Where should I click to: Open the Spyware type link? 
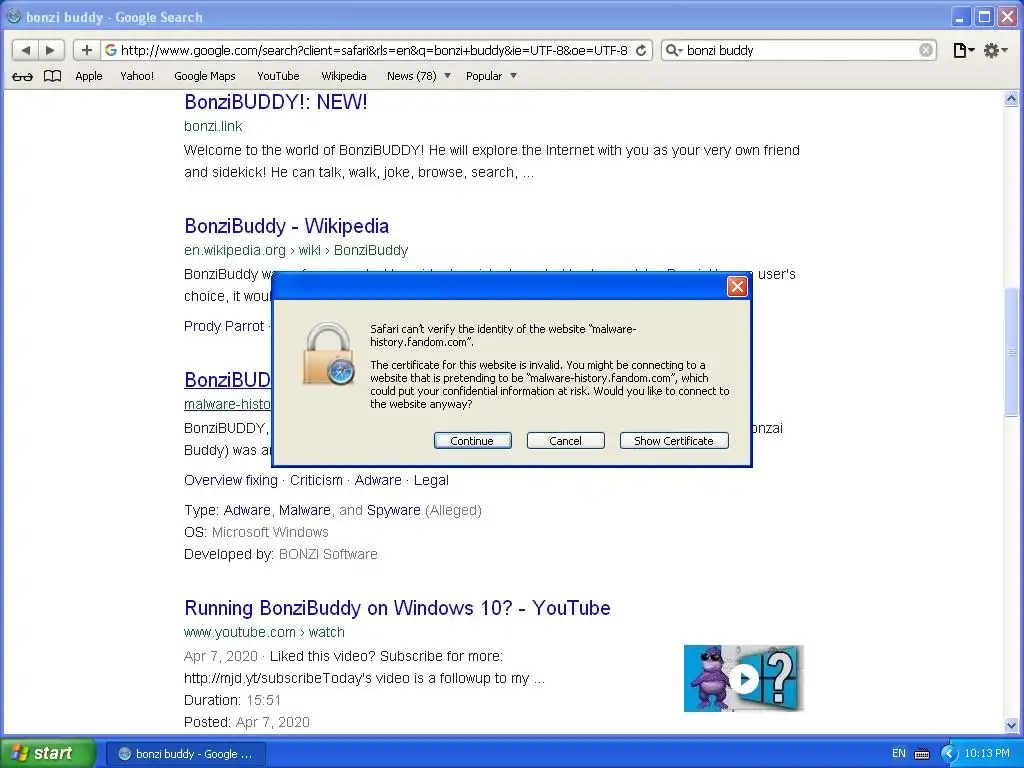tap(394, 510)
